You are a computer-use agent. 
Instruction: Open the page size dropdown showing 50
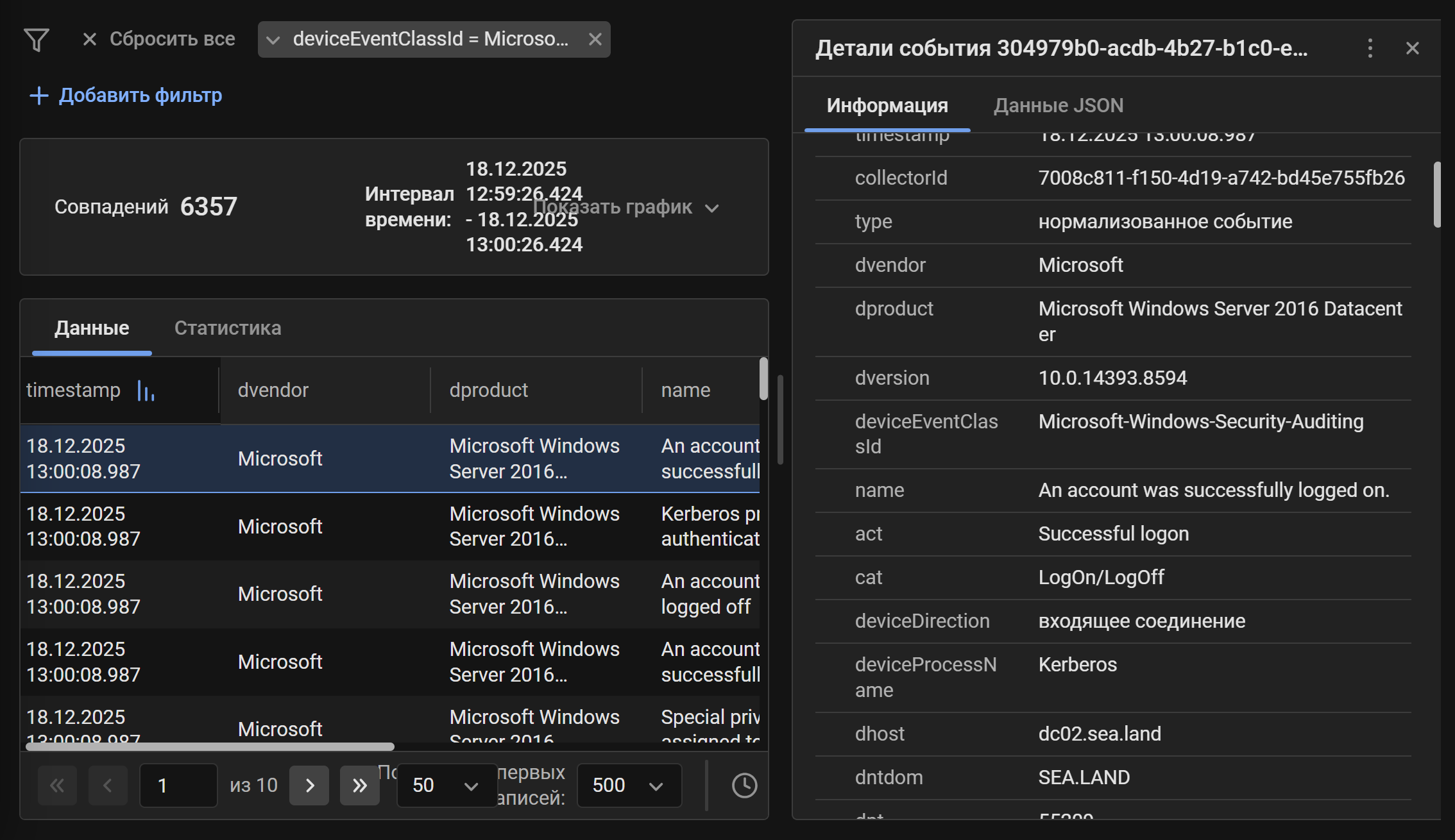tap(445, 785)
